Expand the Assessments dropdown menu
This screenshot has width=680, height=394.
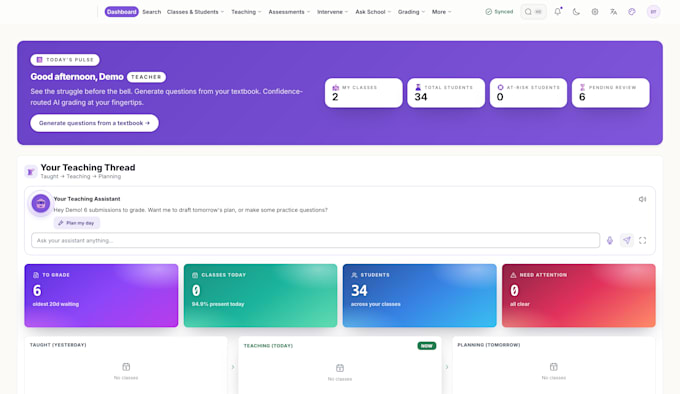point(289,12)
